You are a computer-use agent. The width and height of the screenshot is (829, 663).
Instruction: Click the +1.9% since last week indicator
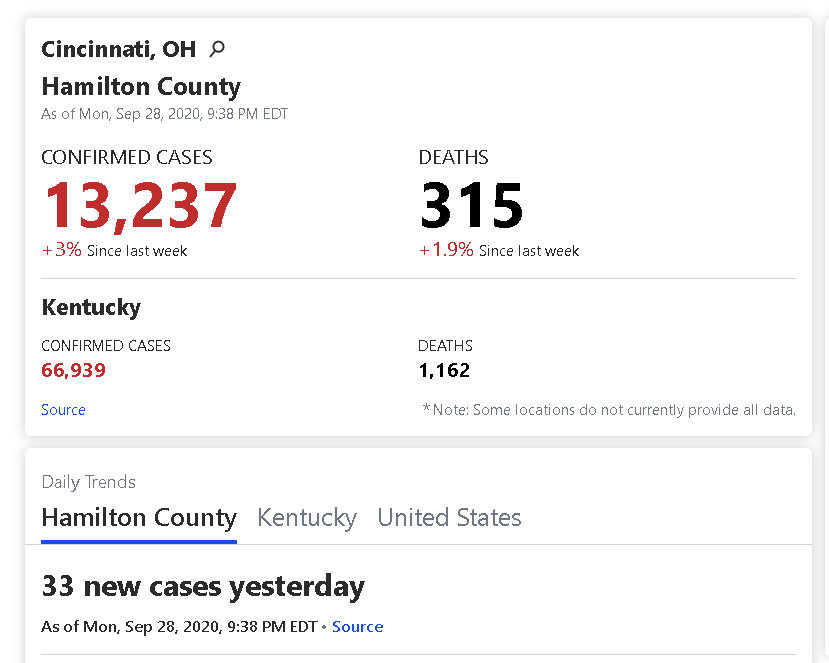coord(499,250)
